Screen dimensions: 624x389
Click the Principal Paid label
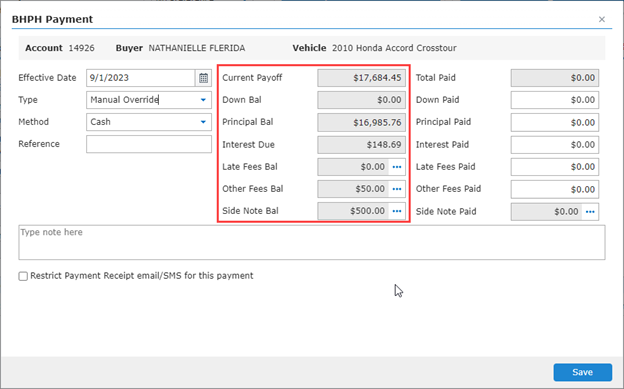pos(443,122)
